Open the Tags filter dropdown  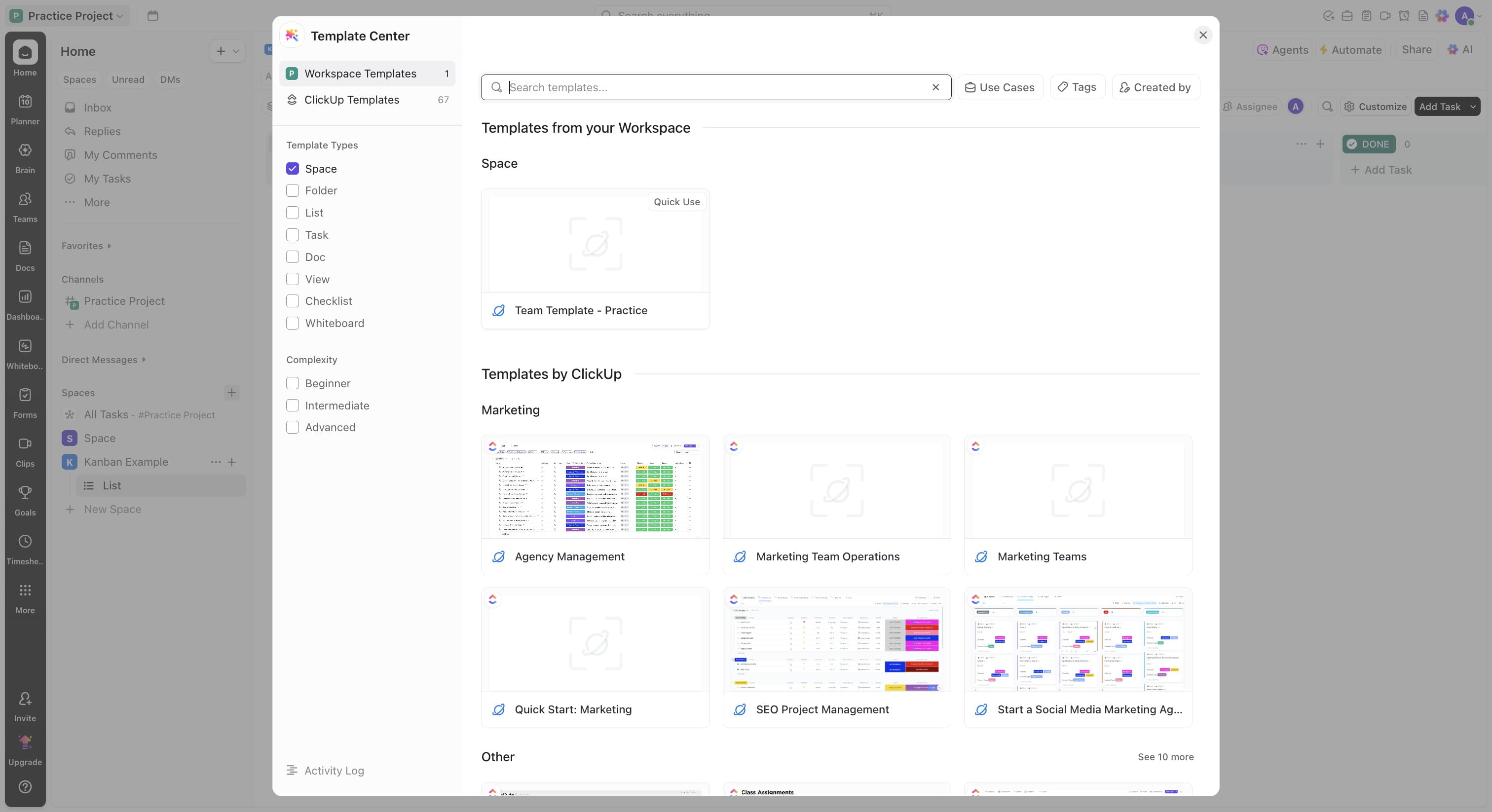point(1077,87)
